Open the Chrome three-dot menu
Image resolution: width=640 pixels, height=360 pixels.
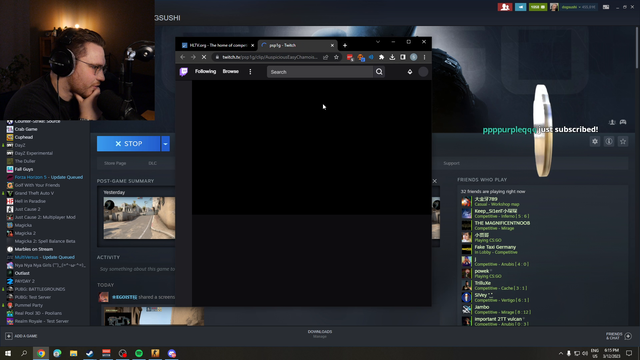click(424, 57)
